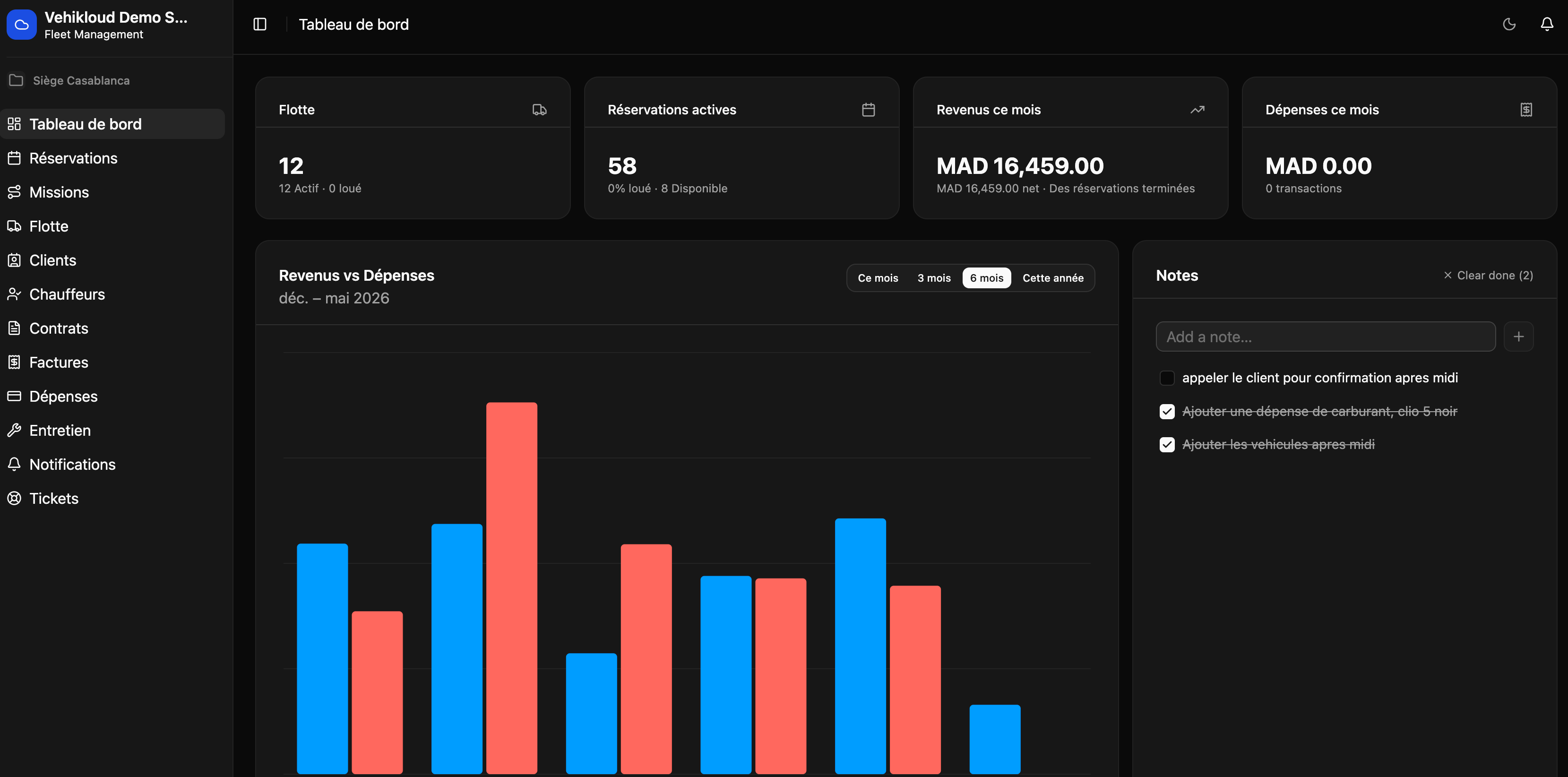The image size is (1568, 777).
Task: Click the Revenus vs Dépenses chart title
Action: coord(356,276)
